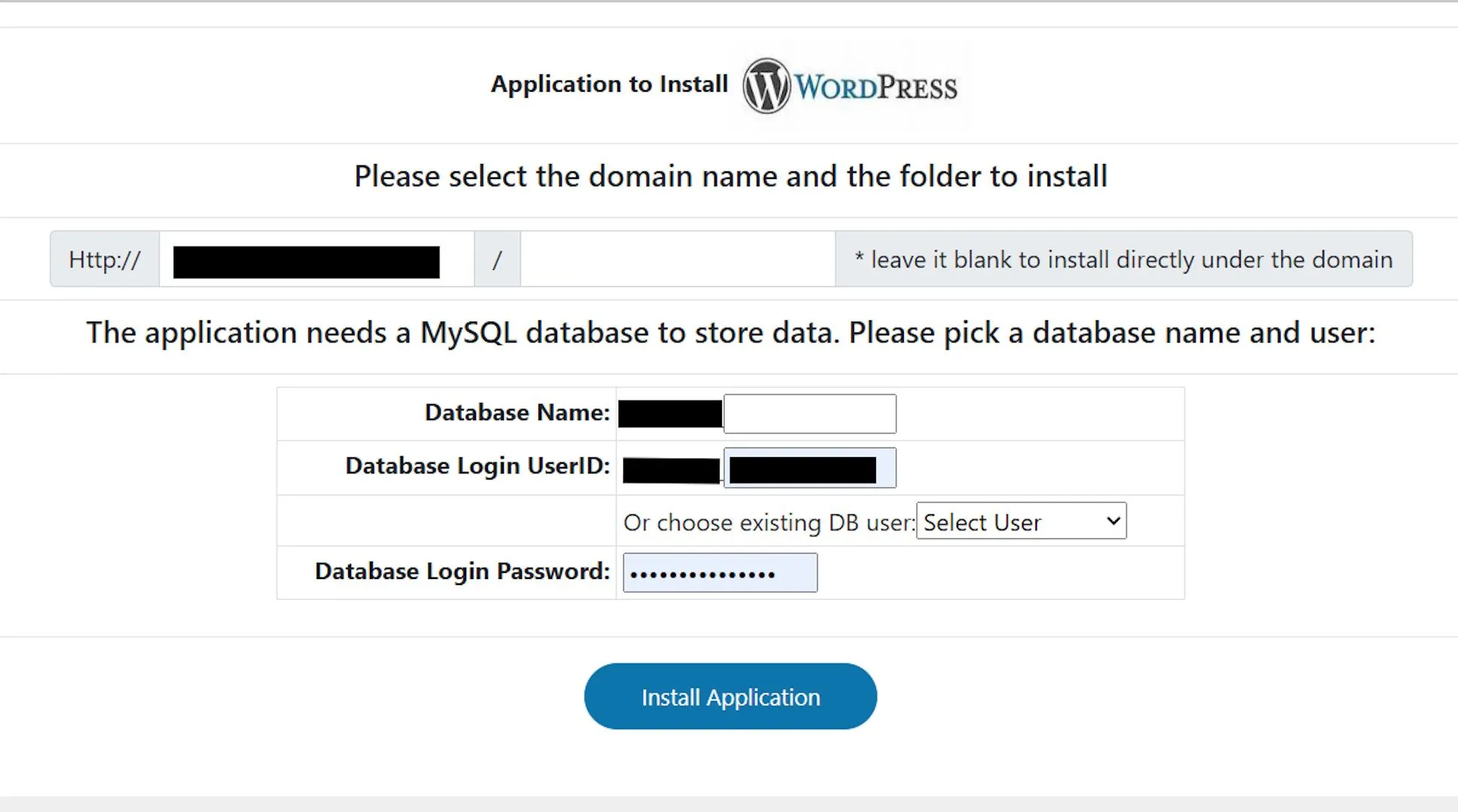
Task: Focus the Database Login Password field
Action: point(720,573)
